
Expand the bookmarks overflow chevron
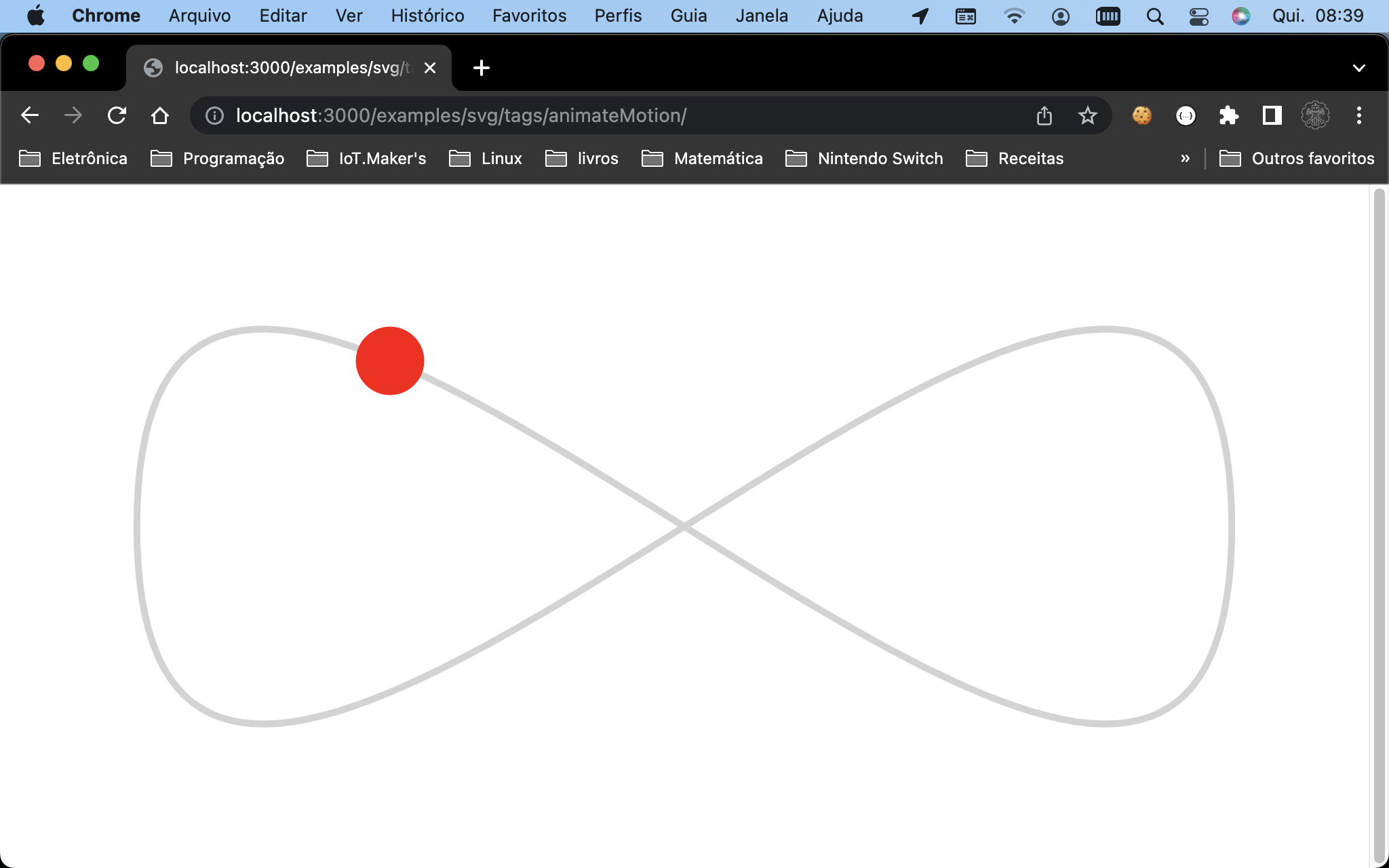1184,158
